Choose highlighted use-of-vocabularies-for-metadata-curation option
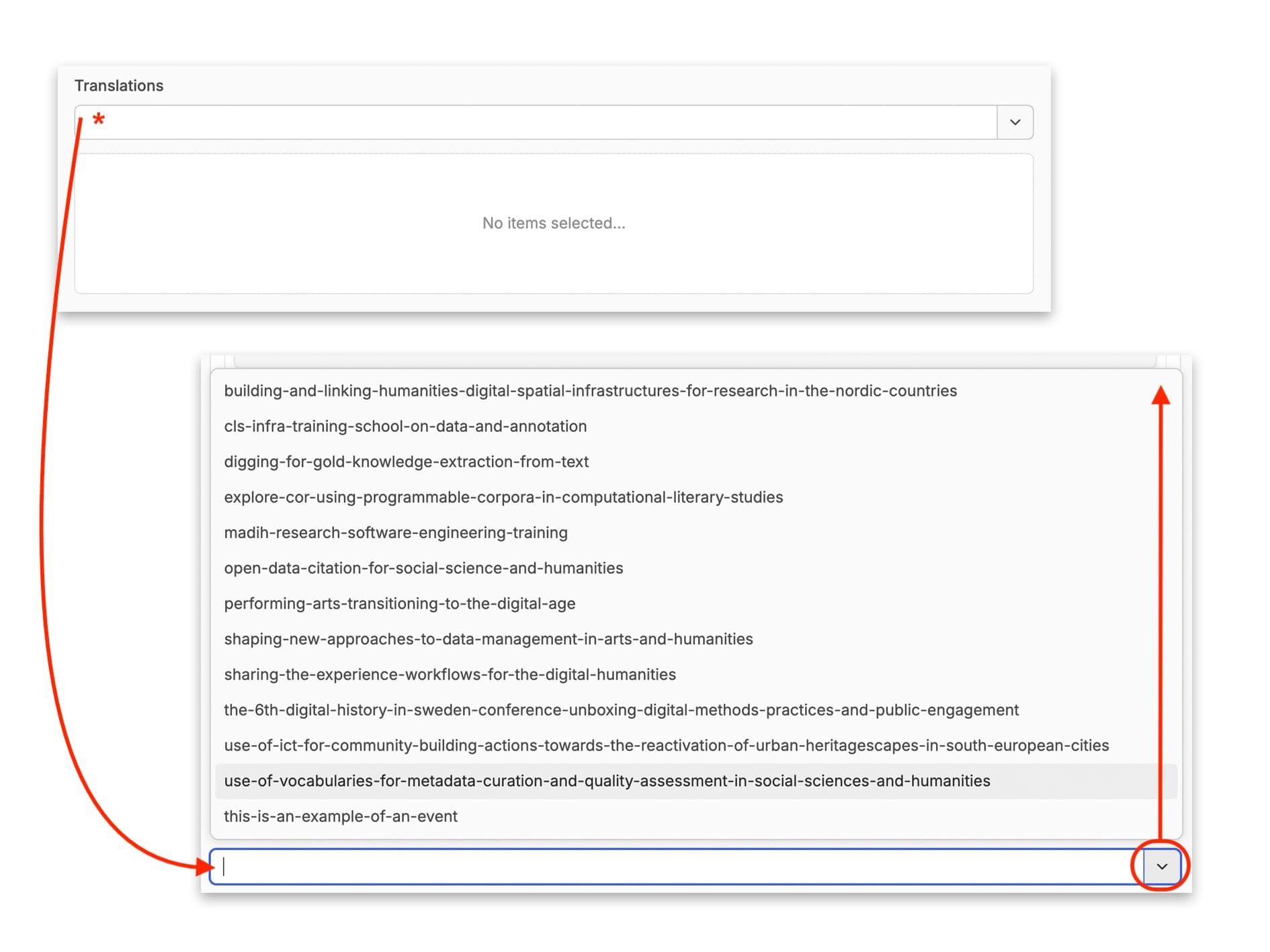Viewport: 1270px width, 952px height. [607, 781]
